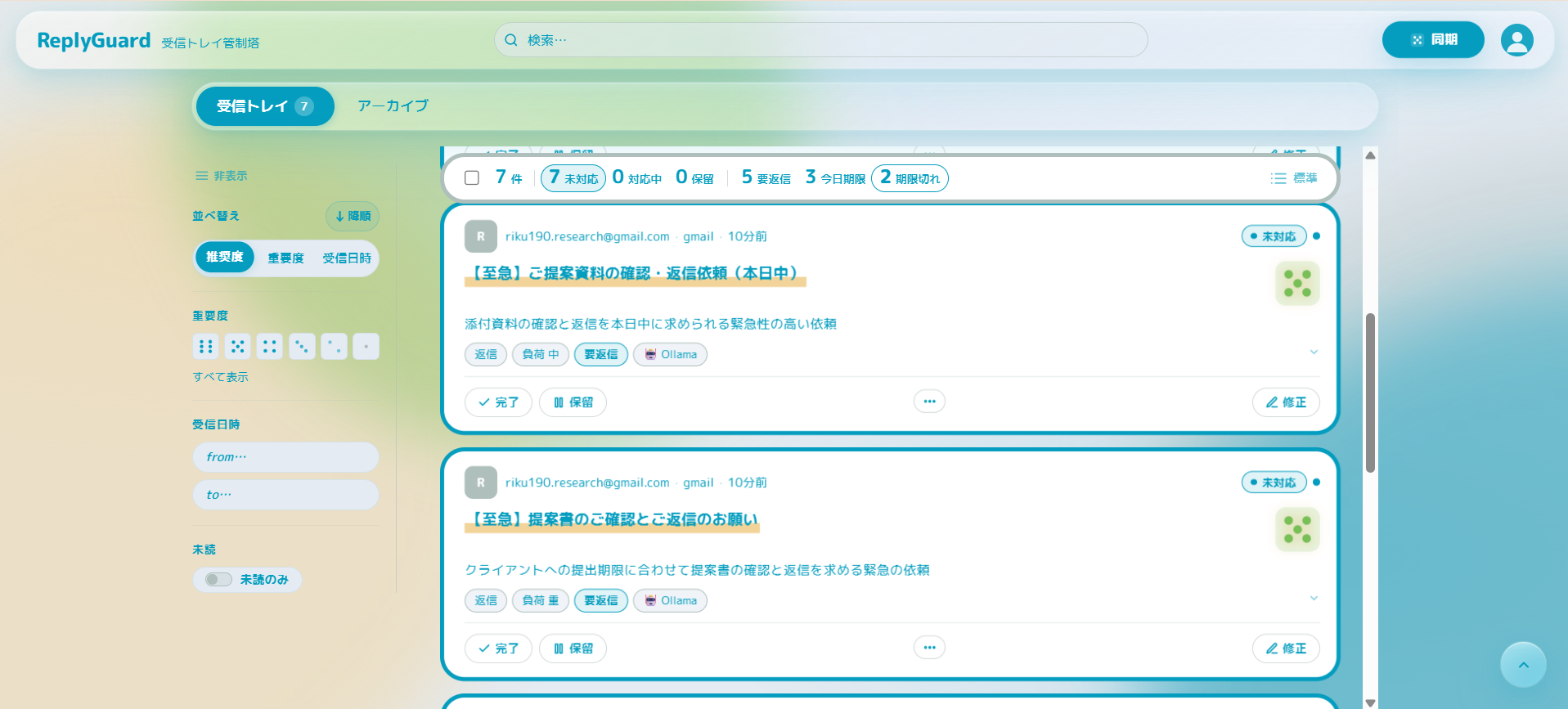Select two-dot importance filter icon
This screenshot has height=709, width=1568.
point(334,347)
